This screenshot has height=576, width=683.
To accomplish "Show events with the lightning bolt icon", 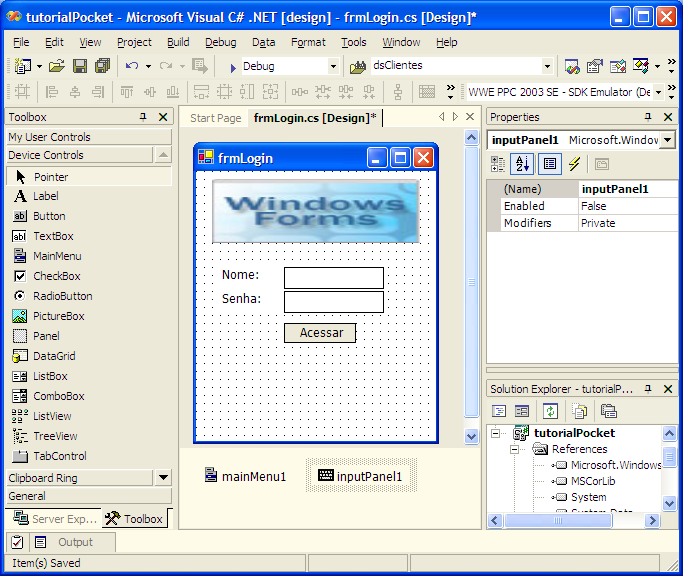I will tap(574, 164).
